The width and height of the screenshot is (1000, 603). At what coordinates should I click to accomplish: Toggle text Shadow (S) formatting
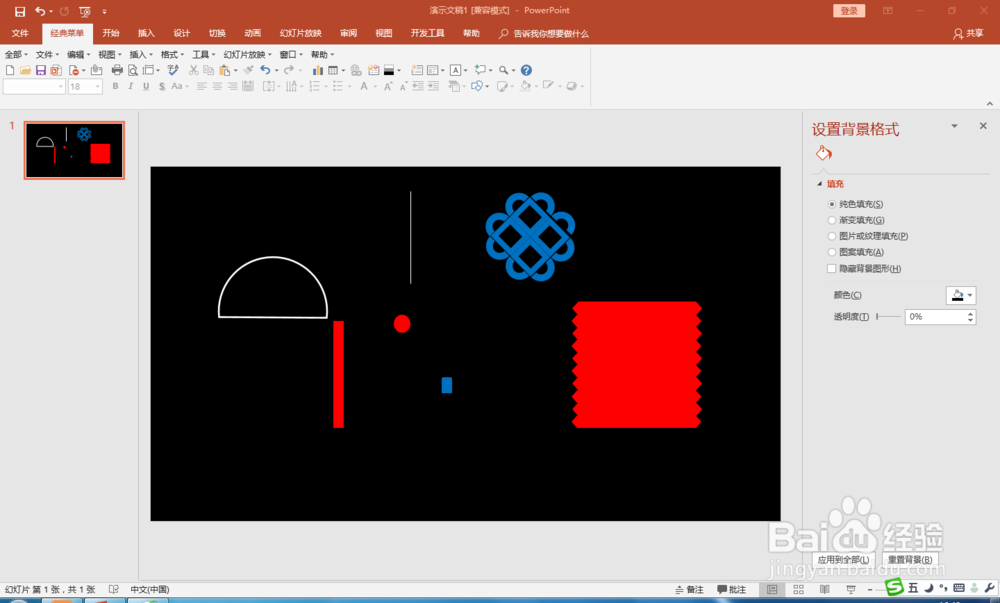(x=162, y=86)
